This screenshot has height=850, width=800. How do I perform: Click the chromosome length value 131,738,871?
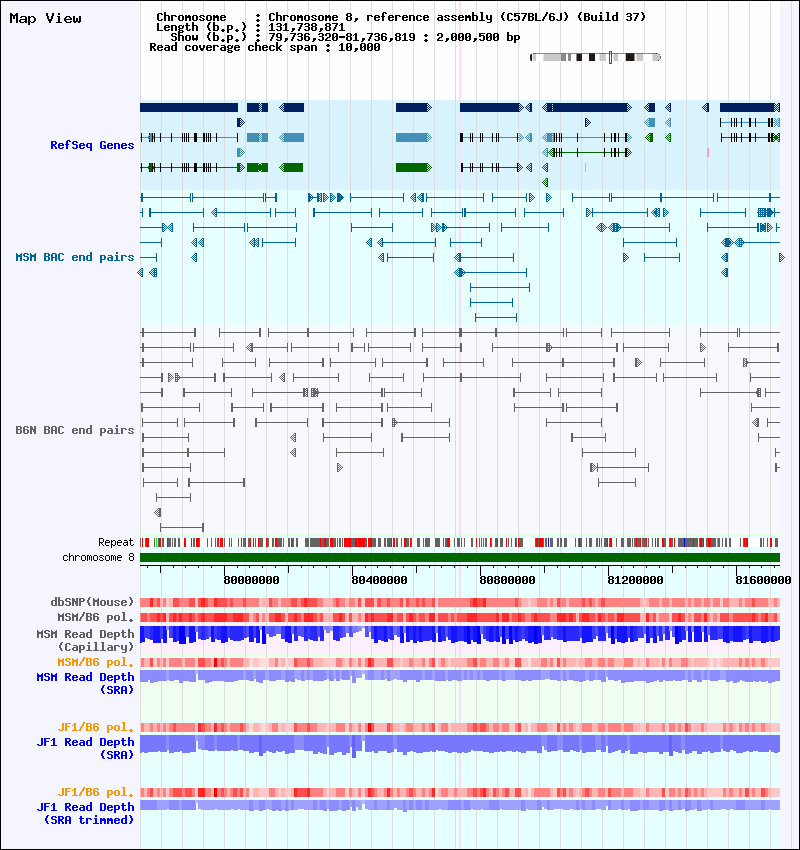click(307, 27)
